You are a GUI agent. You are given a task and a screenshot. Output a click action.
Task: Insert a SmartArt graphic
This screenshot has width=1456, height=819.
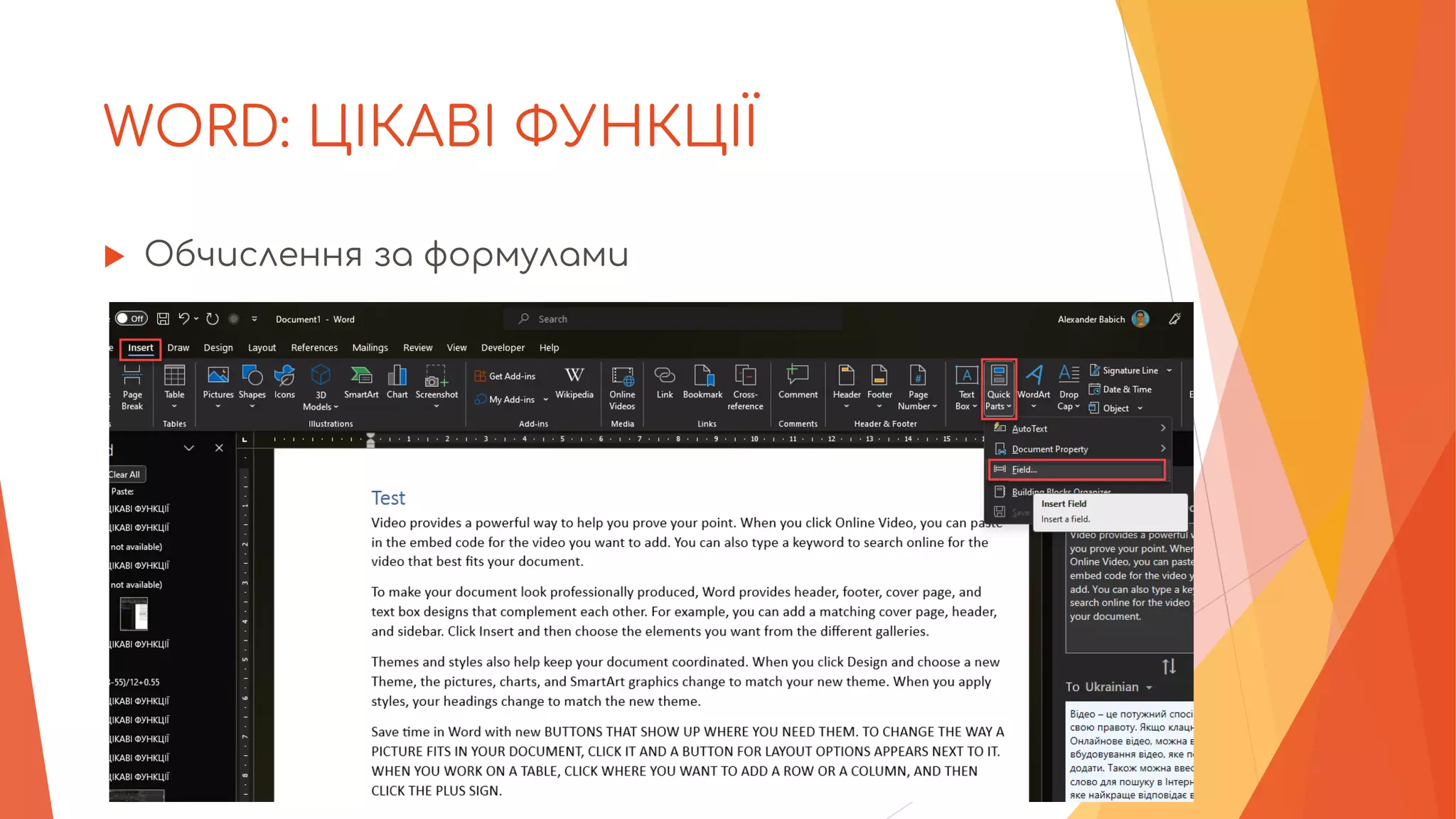click(361, 382)
